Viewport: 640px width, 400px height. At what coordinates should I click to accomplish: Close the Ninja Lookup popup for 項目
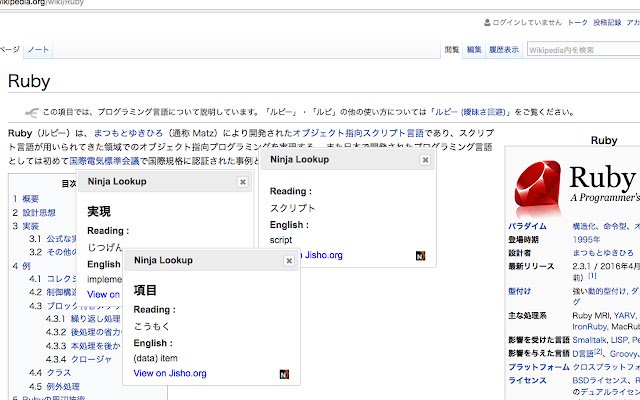pos(289,261)
